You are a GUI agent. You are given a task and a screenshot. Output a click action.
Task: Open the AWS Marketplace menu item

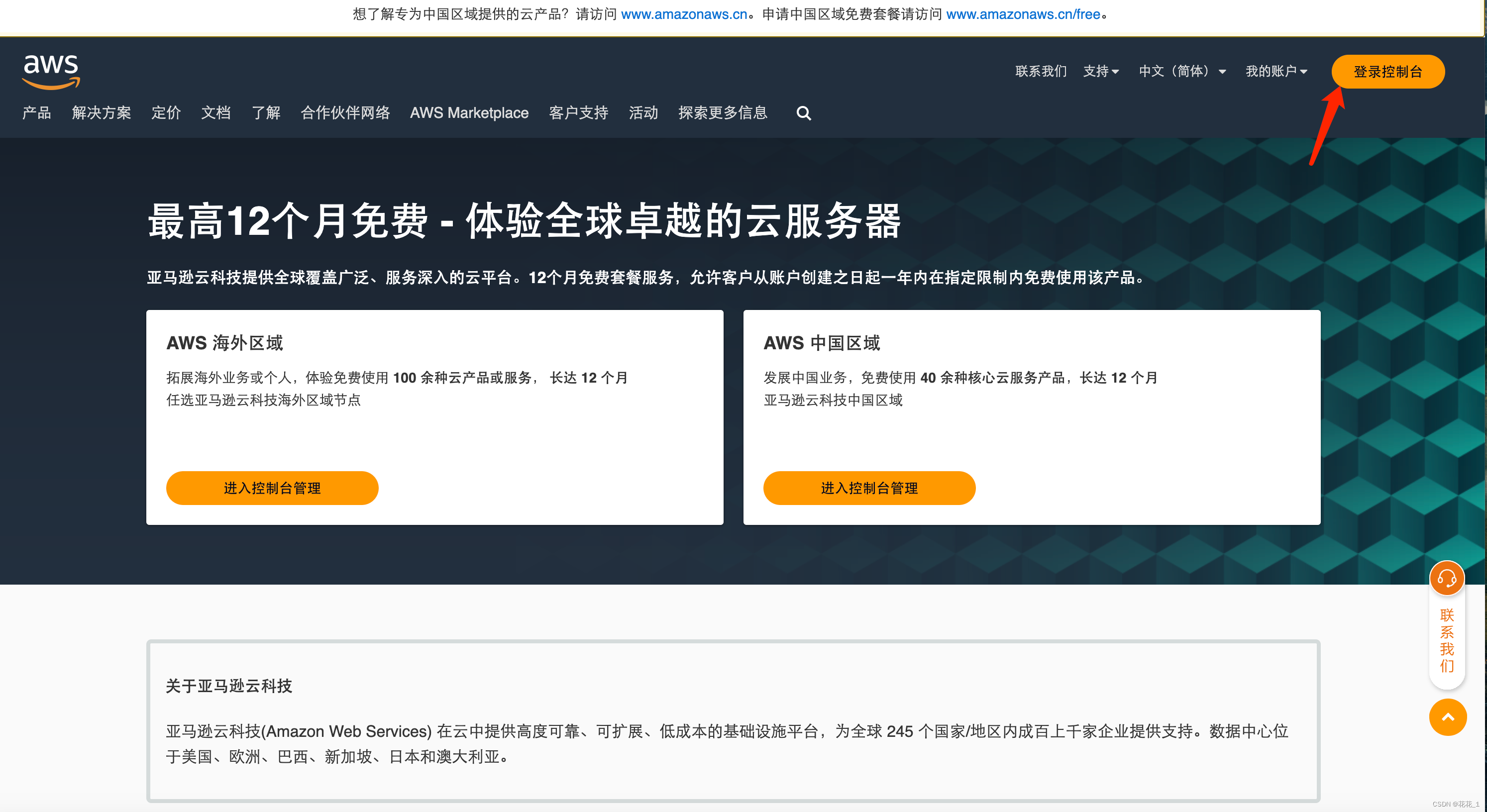click(x=469, y=112)
